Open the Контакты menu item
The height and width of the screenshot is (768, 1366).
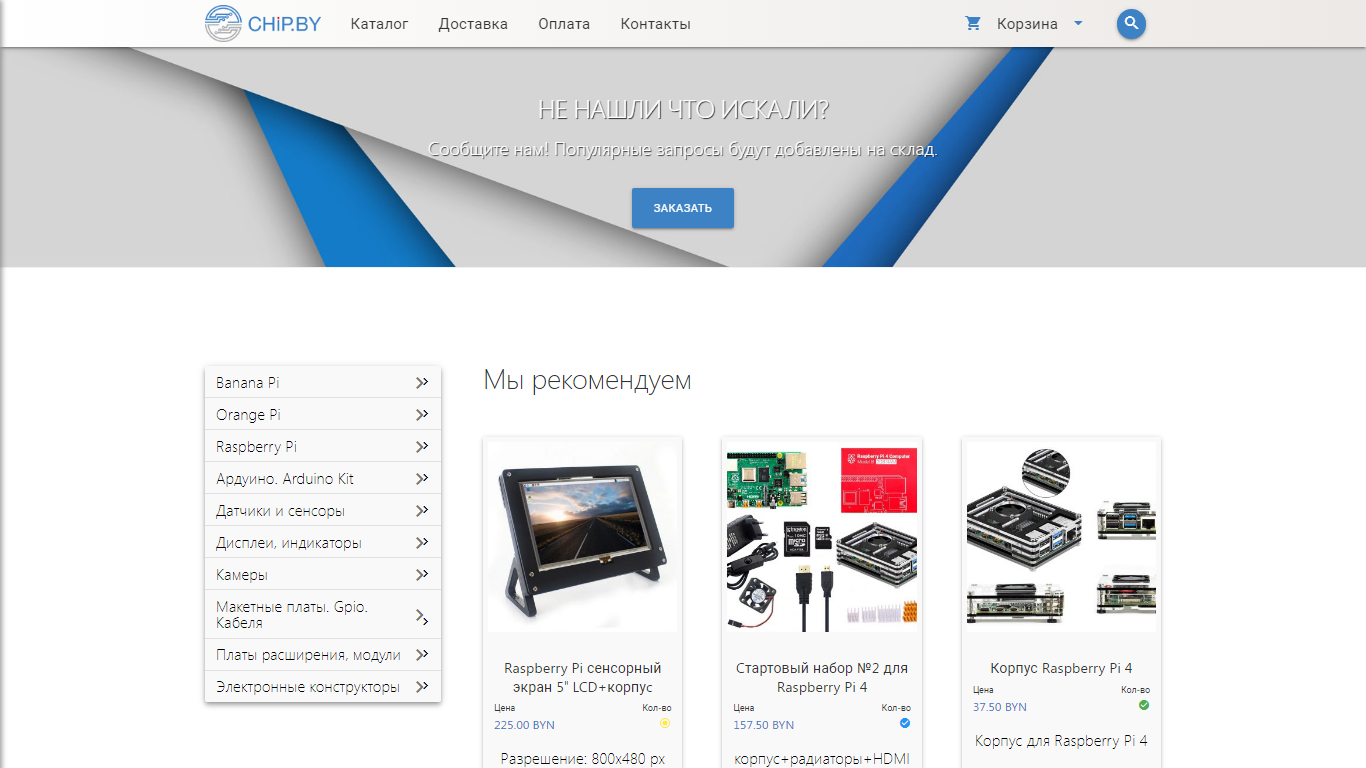[x=655, y=24]
